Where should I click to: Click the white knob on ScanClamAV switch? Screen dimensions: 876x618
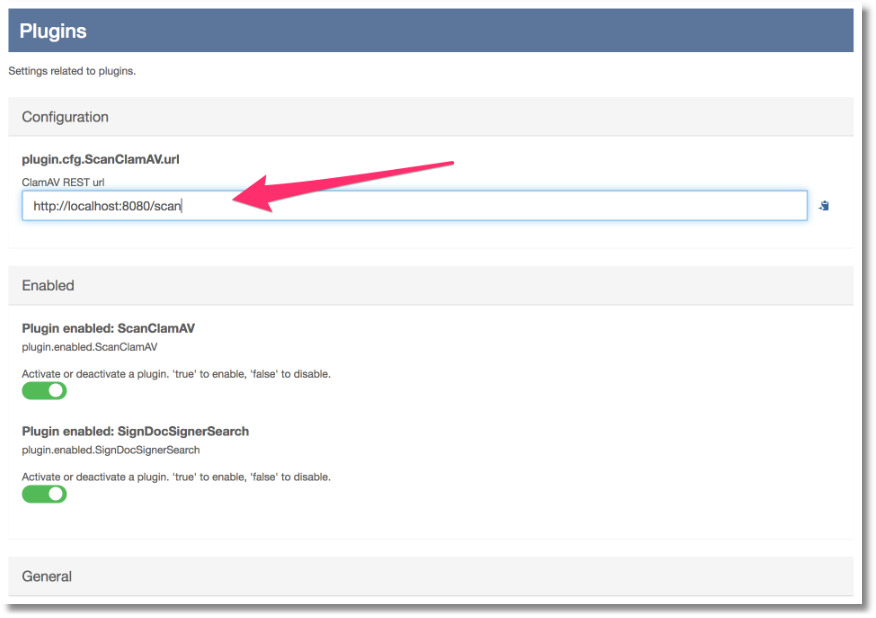[56, 391]
